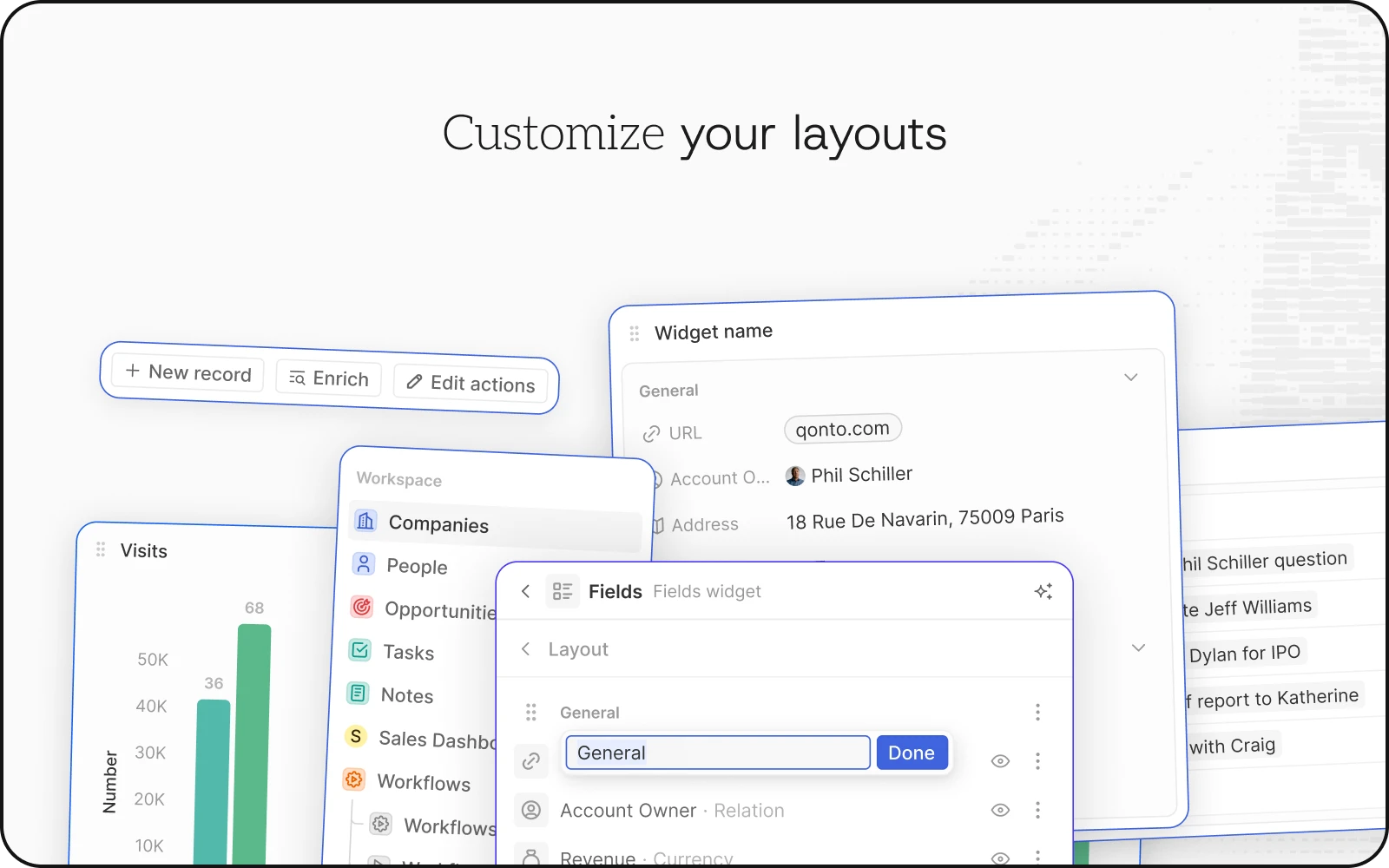The width and height of the screenshot is (1389, 868).
Task: Click the 'URL' field label
Action: (x=685, y=433)
